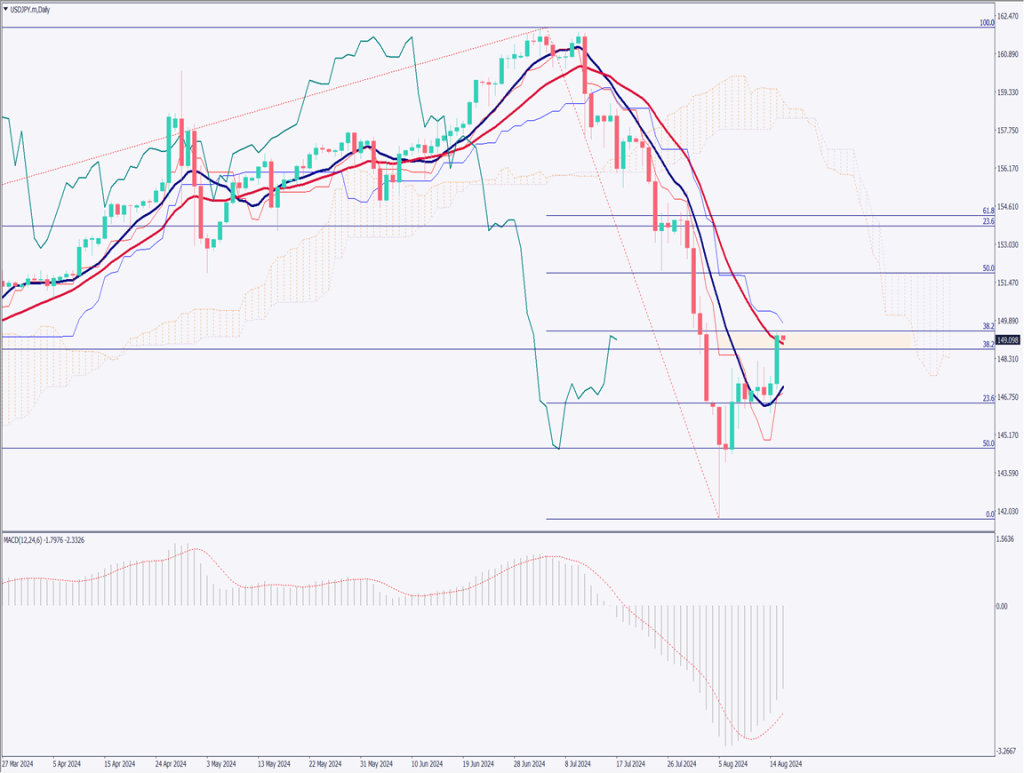Image resolution: width=1024 pixels, height=773 pixels.
Task: Click the 156.170 price scale label
Action: pyautogui.click(x=1009, y=168)
